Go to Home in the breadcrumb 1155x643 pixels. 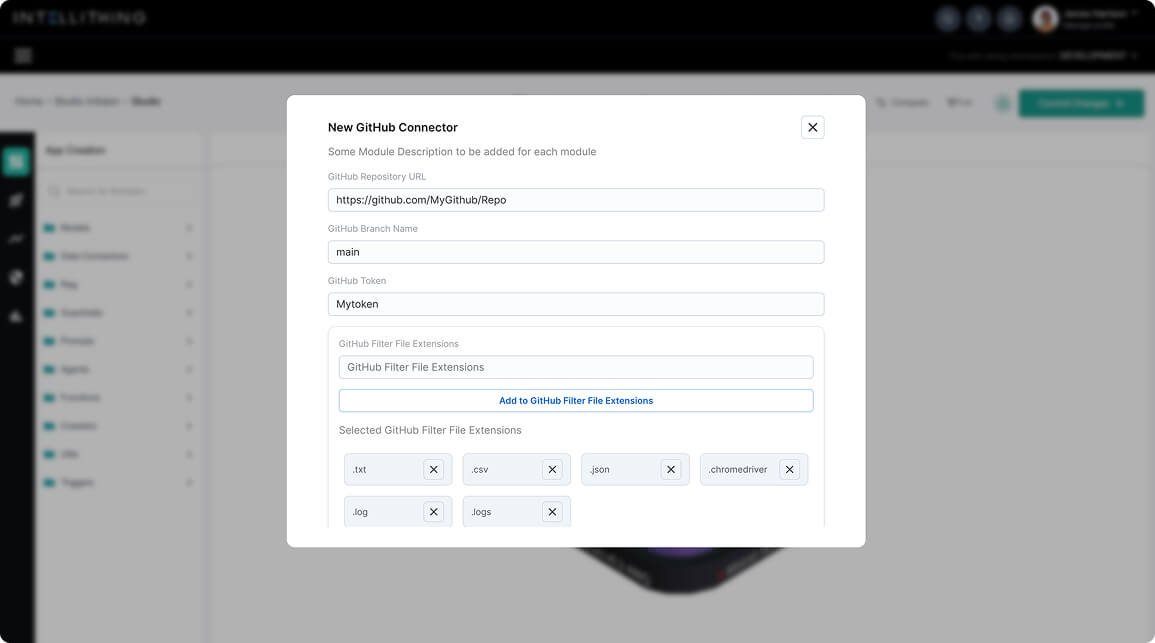click(29, 101)
